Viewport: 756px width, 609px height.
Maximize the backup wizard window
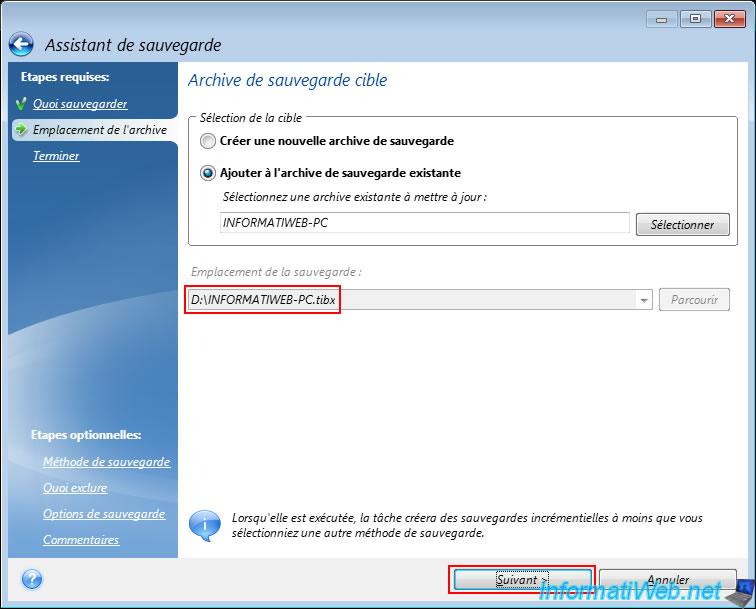click(695, 19)
